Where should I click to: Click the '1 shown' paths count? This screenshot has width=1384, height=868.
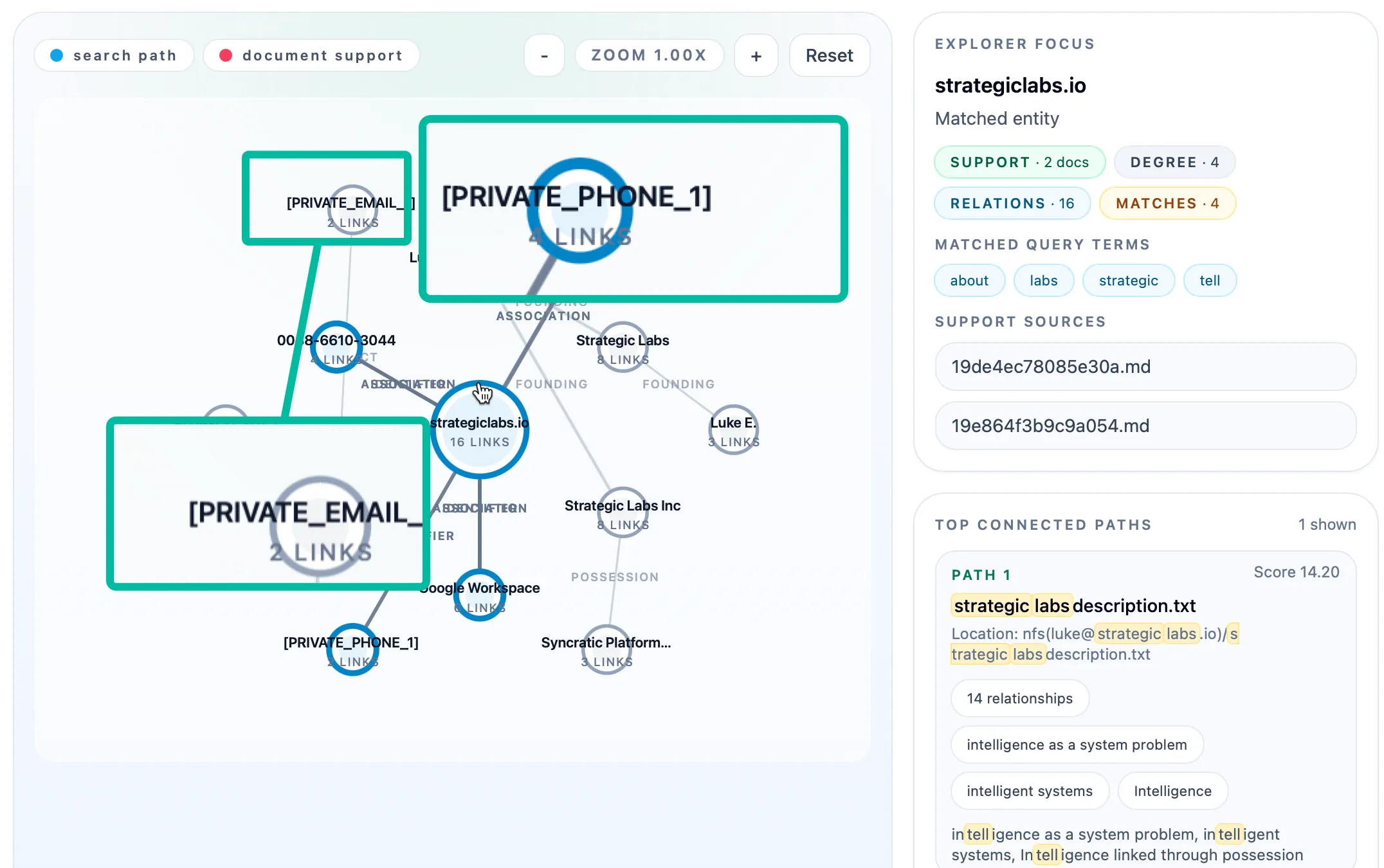pos(1327,525)
